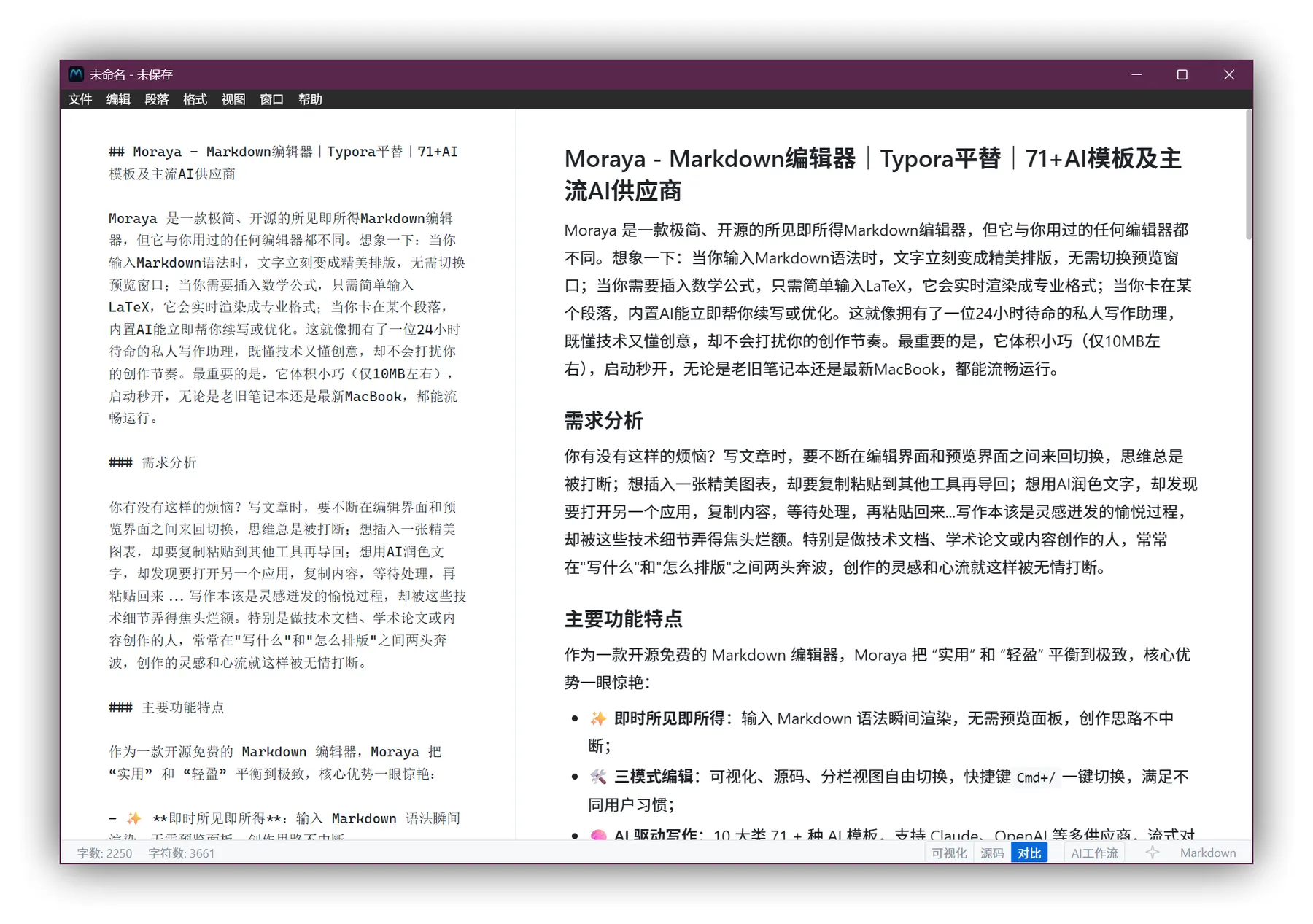Open the AI工作流 panel
1313x924 pixels.
(x=1093, y=853)
